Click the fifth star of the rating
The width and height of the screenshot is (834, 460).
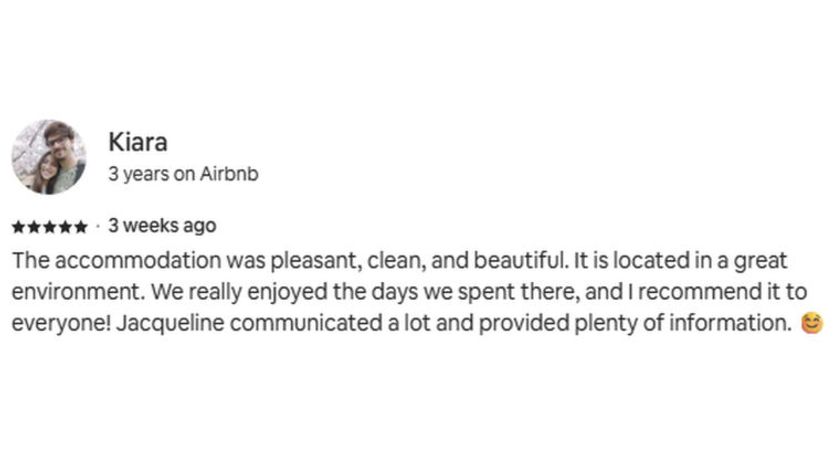(x=80, y=227)
